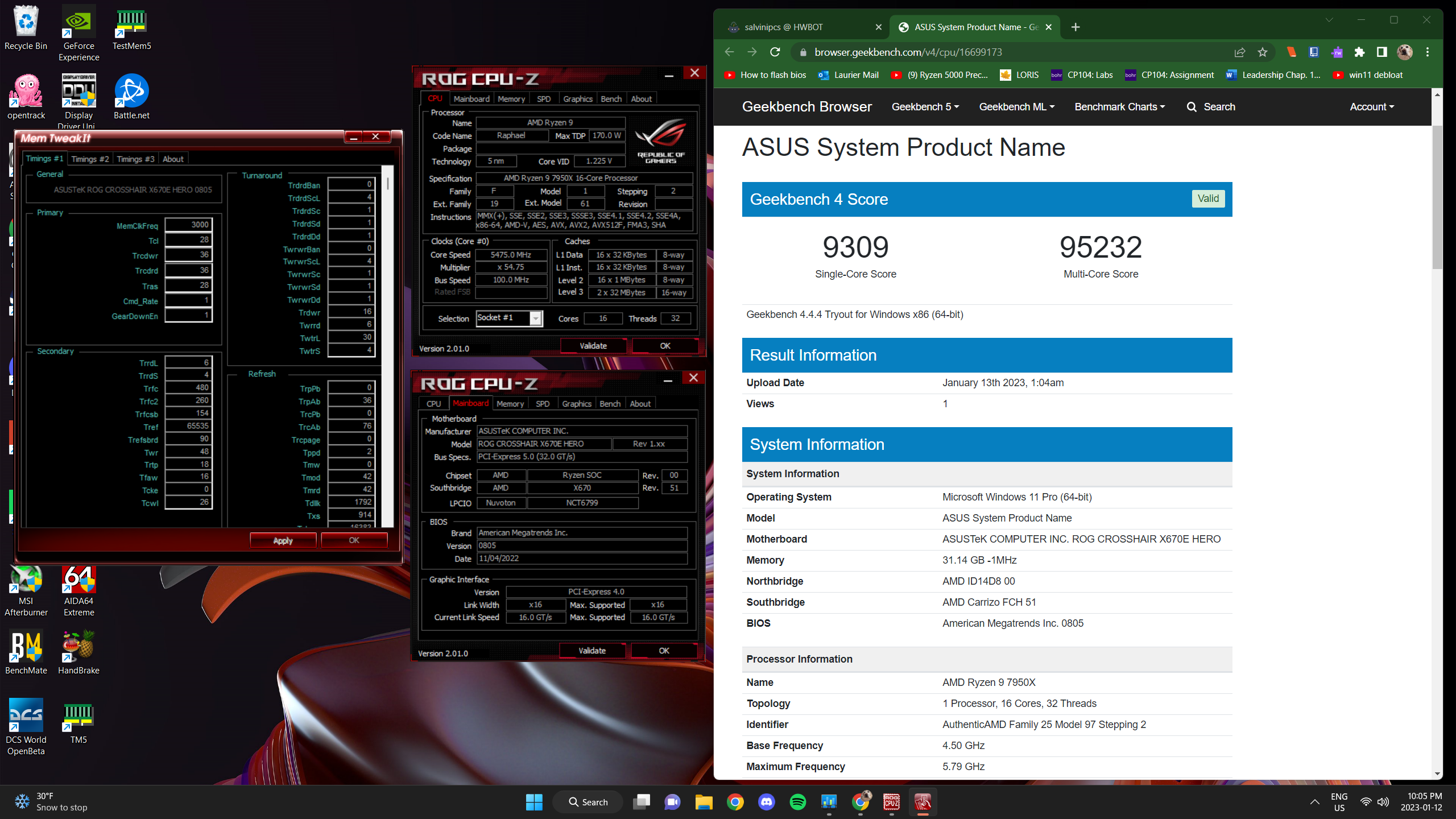This screenshot has height=819, width=1456.
Task: Click OK in Mem TweakIt window
Action: [x=354, y=540]
